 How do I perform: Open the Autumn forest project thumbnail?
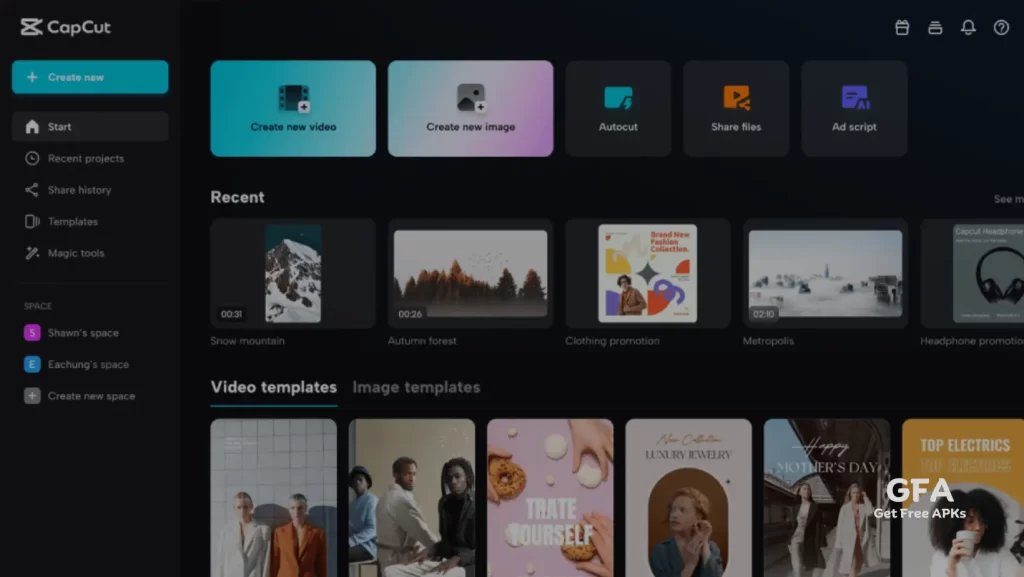(470, 273)
